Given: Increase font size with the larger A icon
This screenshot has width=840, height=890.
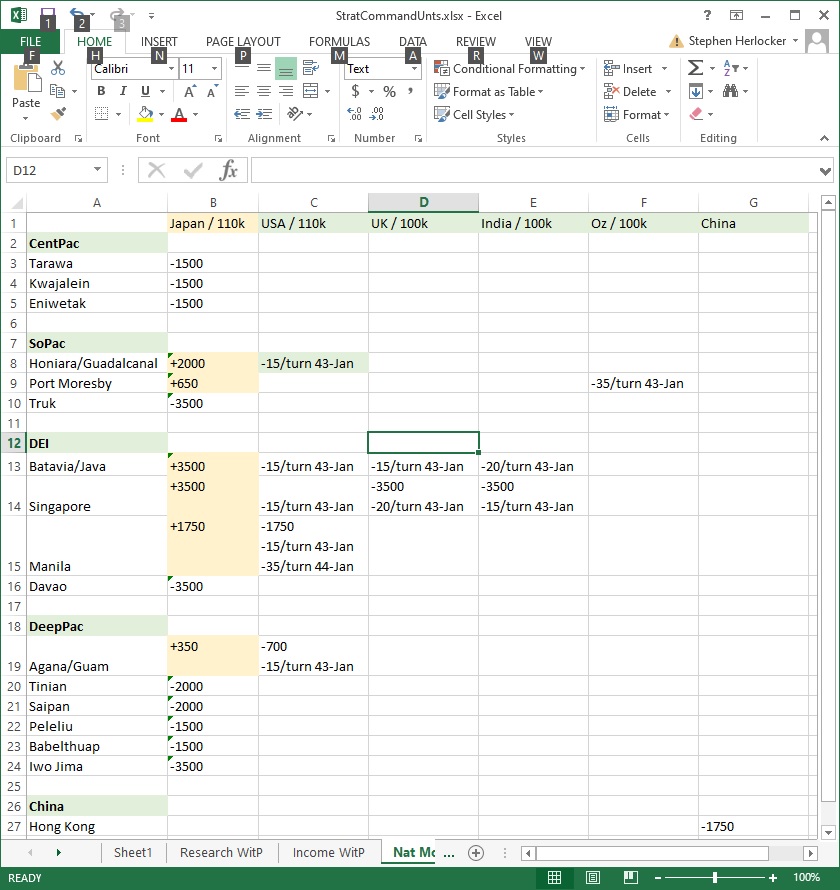Looking at the screenshot, I should tap(190, 91).
